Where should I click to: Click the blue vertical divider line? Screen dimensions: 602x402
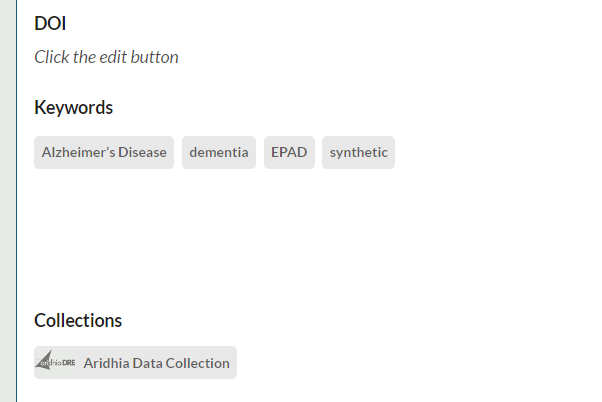[x=17, y=200]
